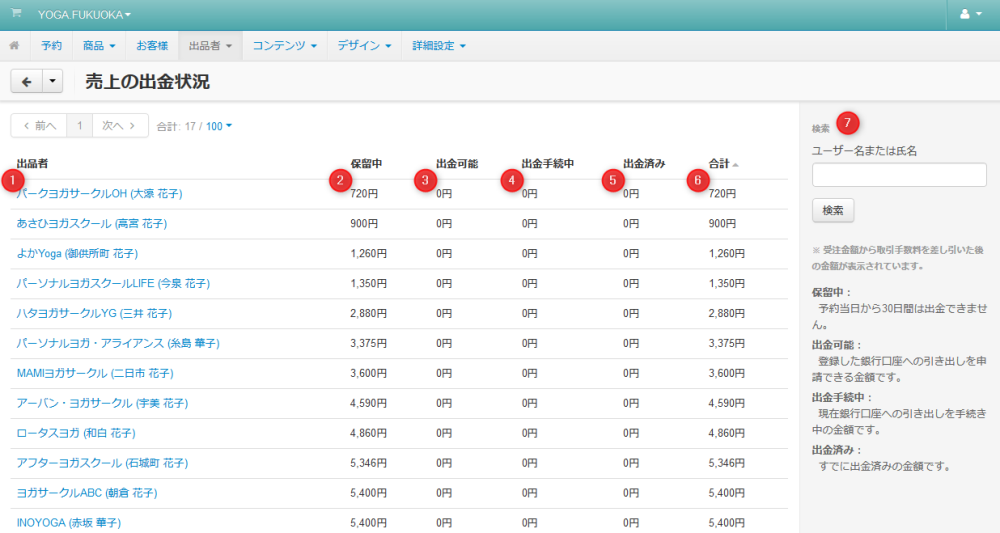Open MAMIヨガサークル vendor link
This screenshot has height=533, width=1000.
click(x=95, y=374)
